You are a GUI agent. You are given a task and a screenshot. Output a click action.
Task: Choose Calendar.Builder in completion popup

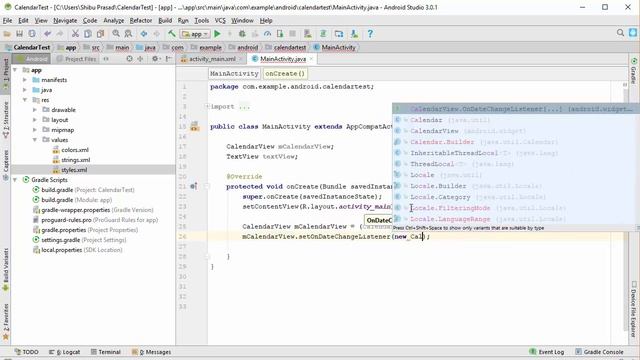click(516, 142)
